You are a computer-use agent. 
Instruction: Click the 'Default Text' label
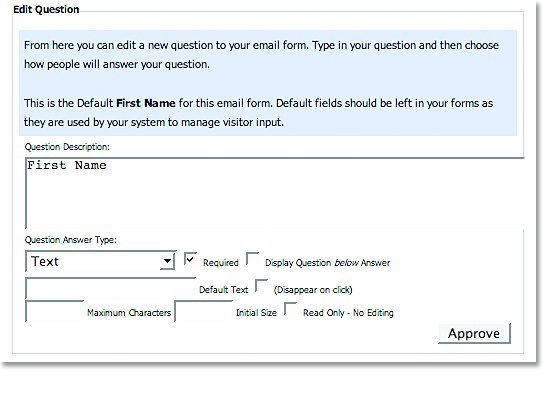pyautogui.click(x=223, y=290)
